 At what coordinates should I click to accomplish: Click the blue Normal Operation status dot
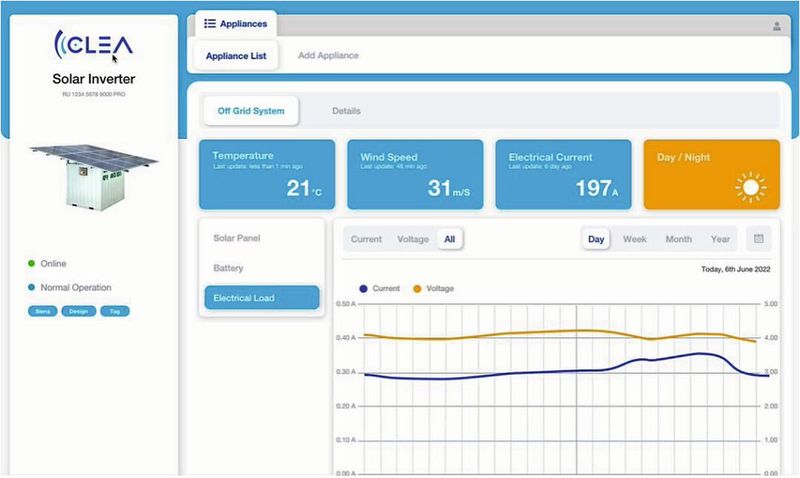point(31,287)
